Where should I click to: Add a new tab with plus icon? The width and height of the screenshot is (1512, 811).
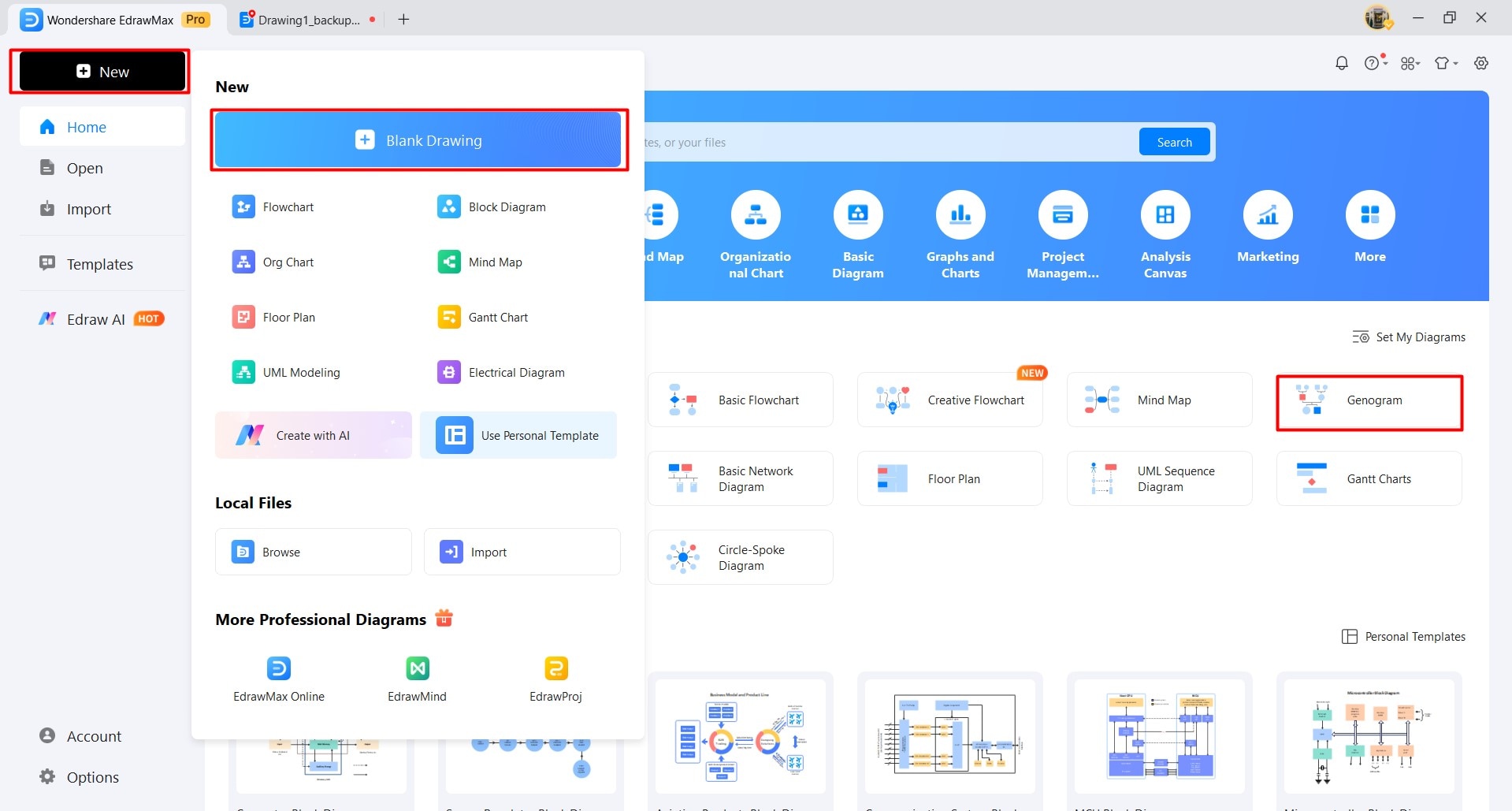point(403,19)
